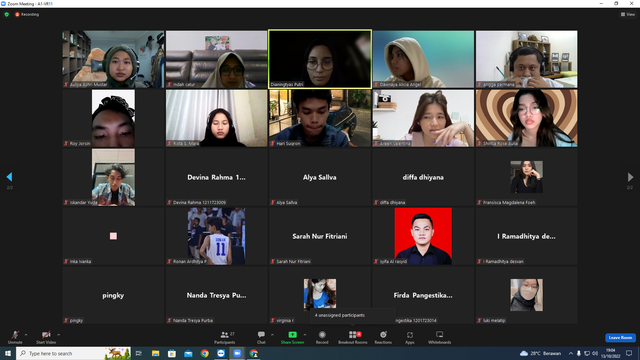Select angga permana's video tile
640x360 pixels.
(x=527, y=59)
